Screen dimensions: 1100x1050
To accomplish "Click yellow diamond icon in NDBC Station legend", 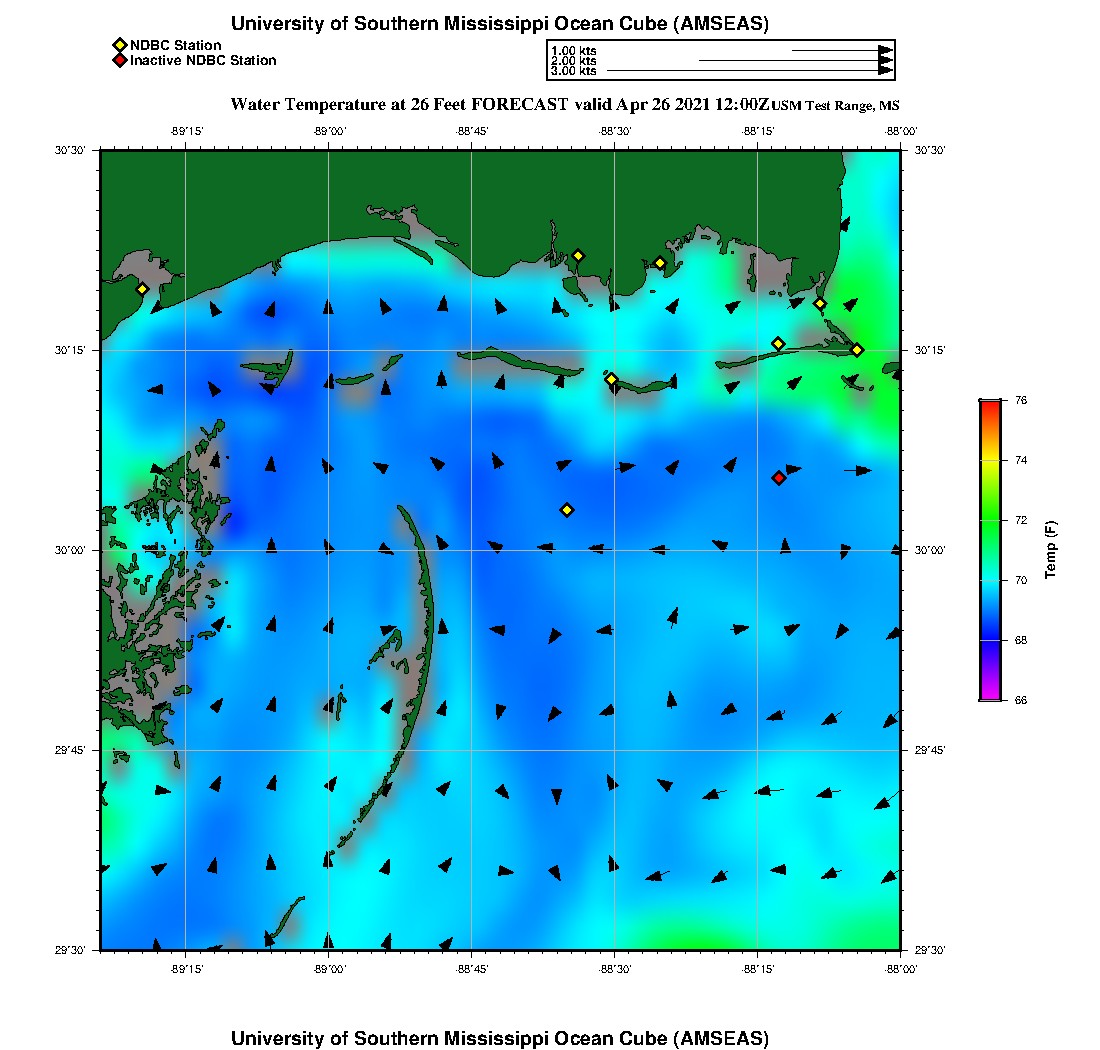I will tap(120, 45).
